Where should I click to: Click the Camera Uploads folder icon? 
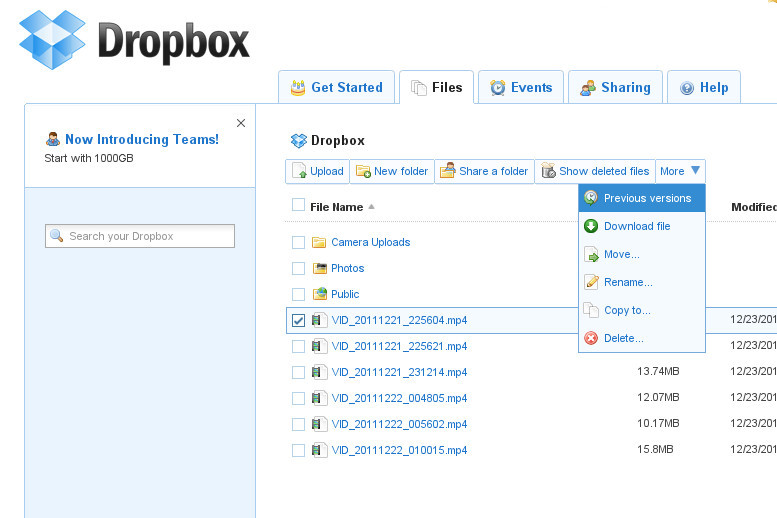click(x=319, y=242)
